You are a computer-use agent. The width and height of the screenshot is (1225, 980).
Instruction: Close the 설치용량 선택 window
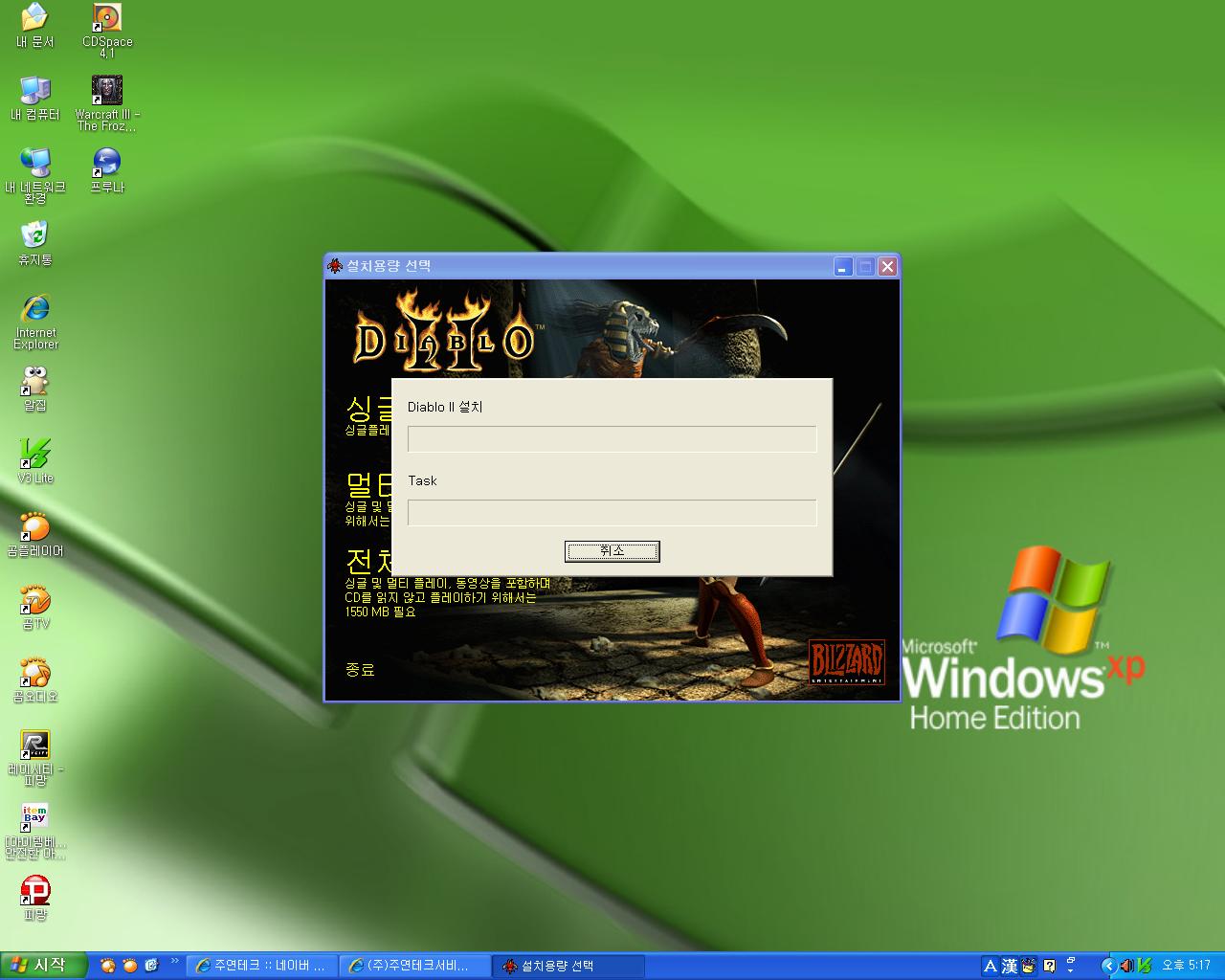887,266
